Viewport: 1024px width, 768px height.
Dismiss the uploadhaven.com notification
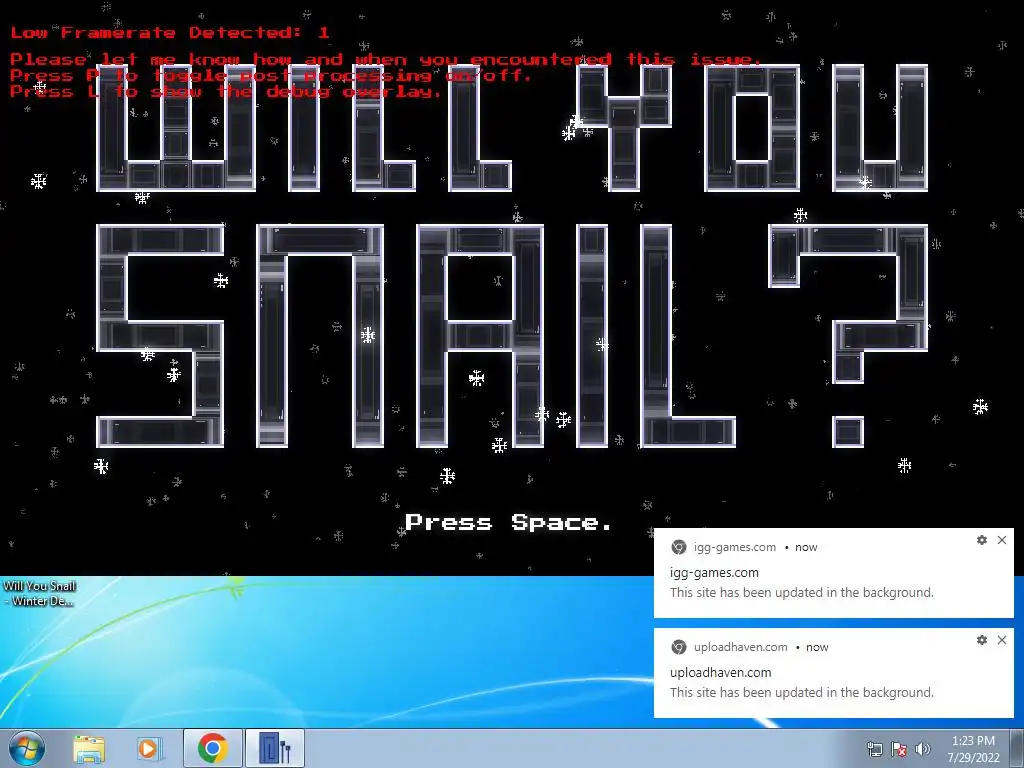(x=1002, y=640)
